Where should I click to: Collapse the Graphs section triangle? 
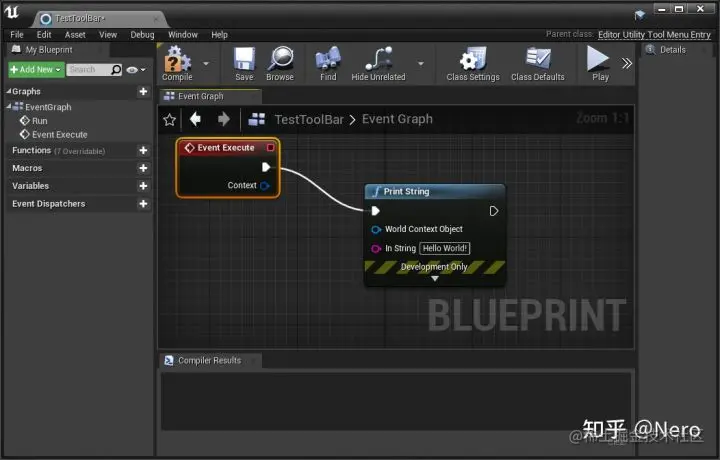[8, 91]
